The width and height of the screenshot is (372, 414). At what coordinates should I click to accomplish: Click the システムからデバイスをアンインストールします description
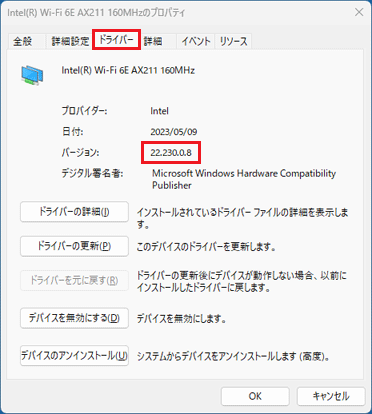tap(233, 356)
